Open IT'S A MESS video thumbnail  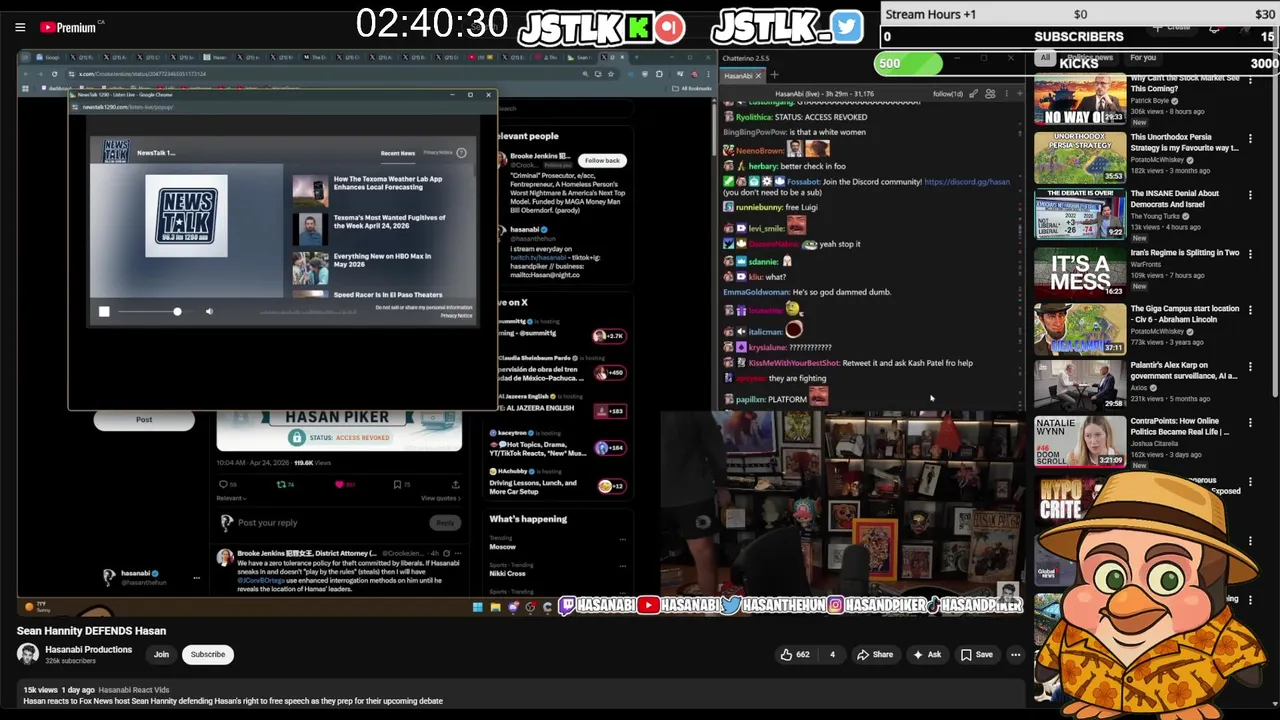coord(1079,272)
